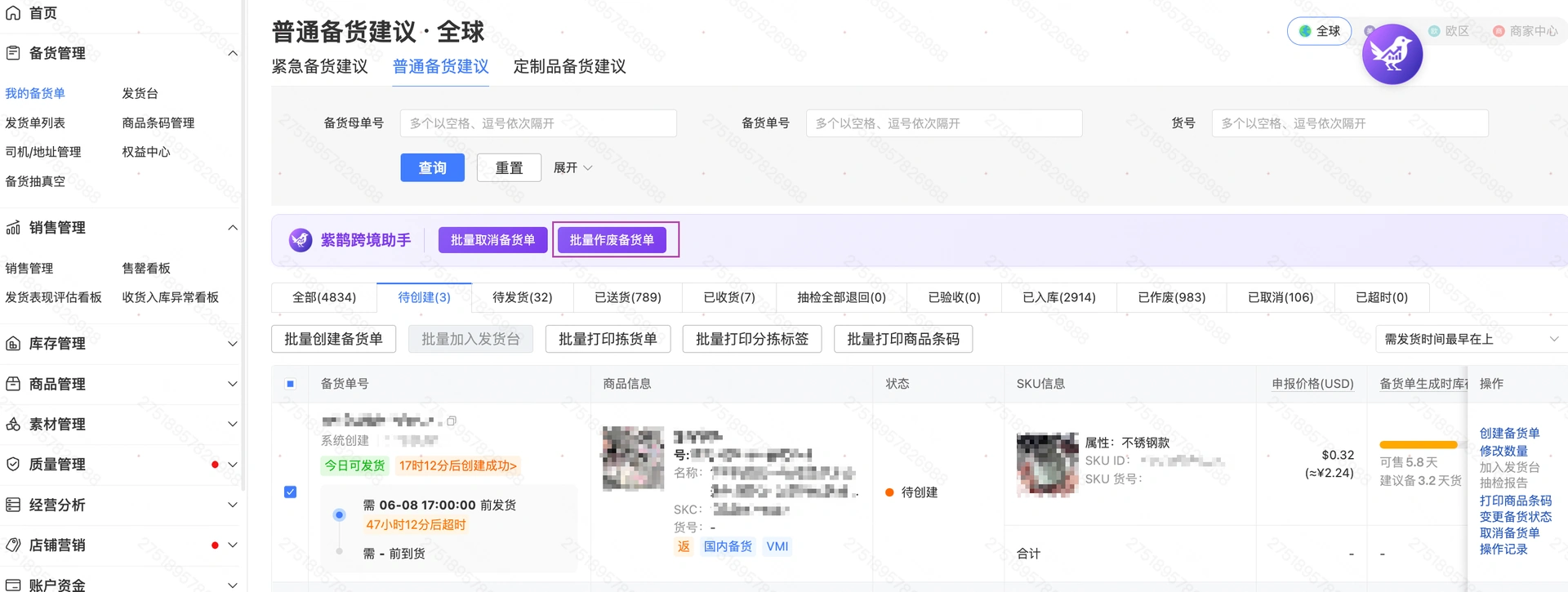1568x592 pixels.
Task: Click the 查询 search button
Action: click(x=433, y=167)
